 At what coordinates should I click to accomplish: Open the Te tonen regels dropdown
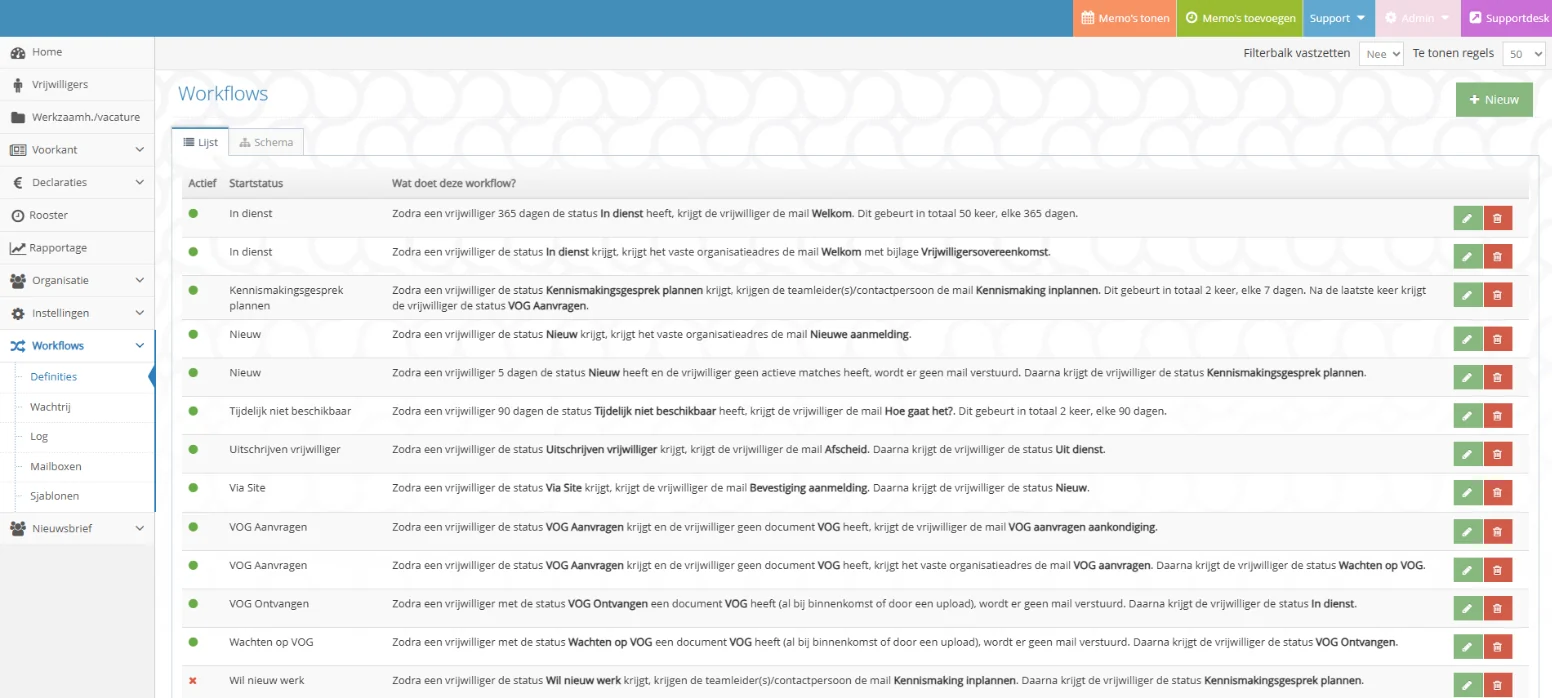point(1525,54)
